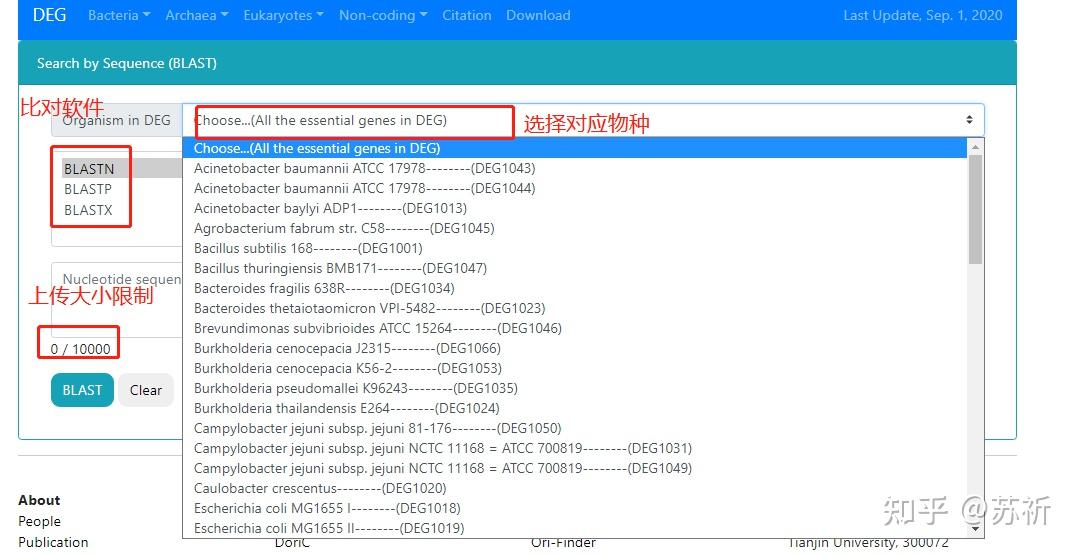This screenshot has height=555, width=1079.
Task: Open the Organism in DEG select box
Action: click(x=583, y=120)
